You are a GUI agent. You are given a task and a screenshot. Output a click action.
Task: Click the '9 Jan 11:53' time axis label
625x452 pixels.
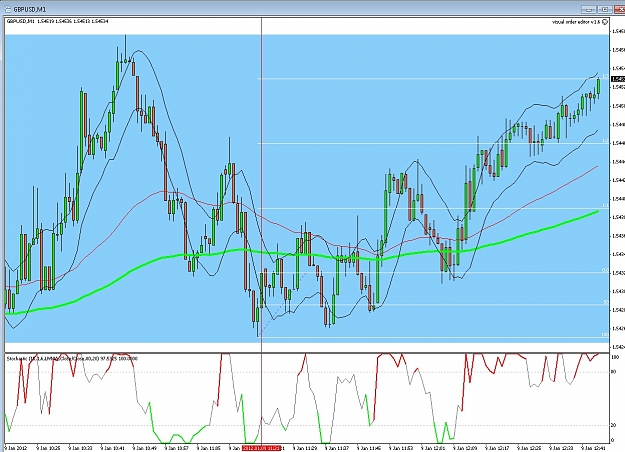(x=401, y=448)
